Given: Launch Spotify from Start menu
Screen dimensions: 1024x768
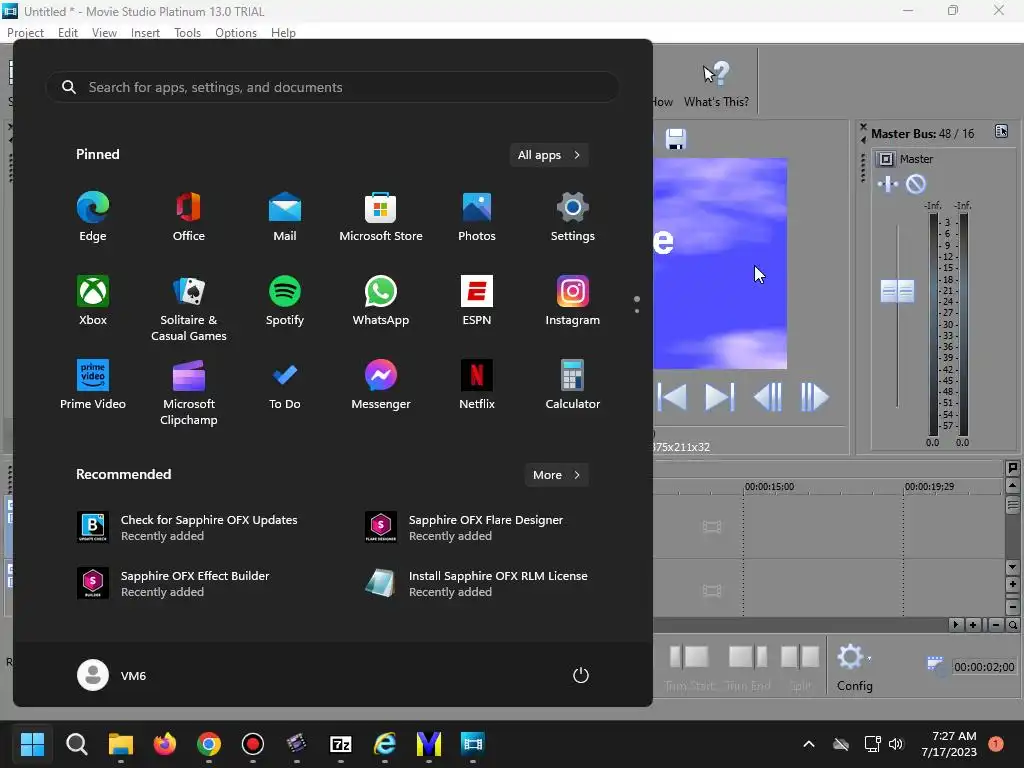Looking at the screenshot, I should tap(285, 300).
